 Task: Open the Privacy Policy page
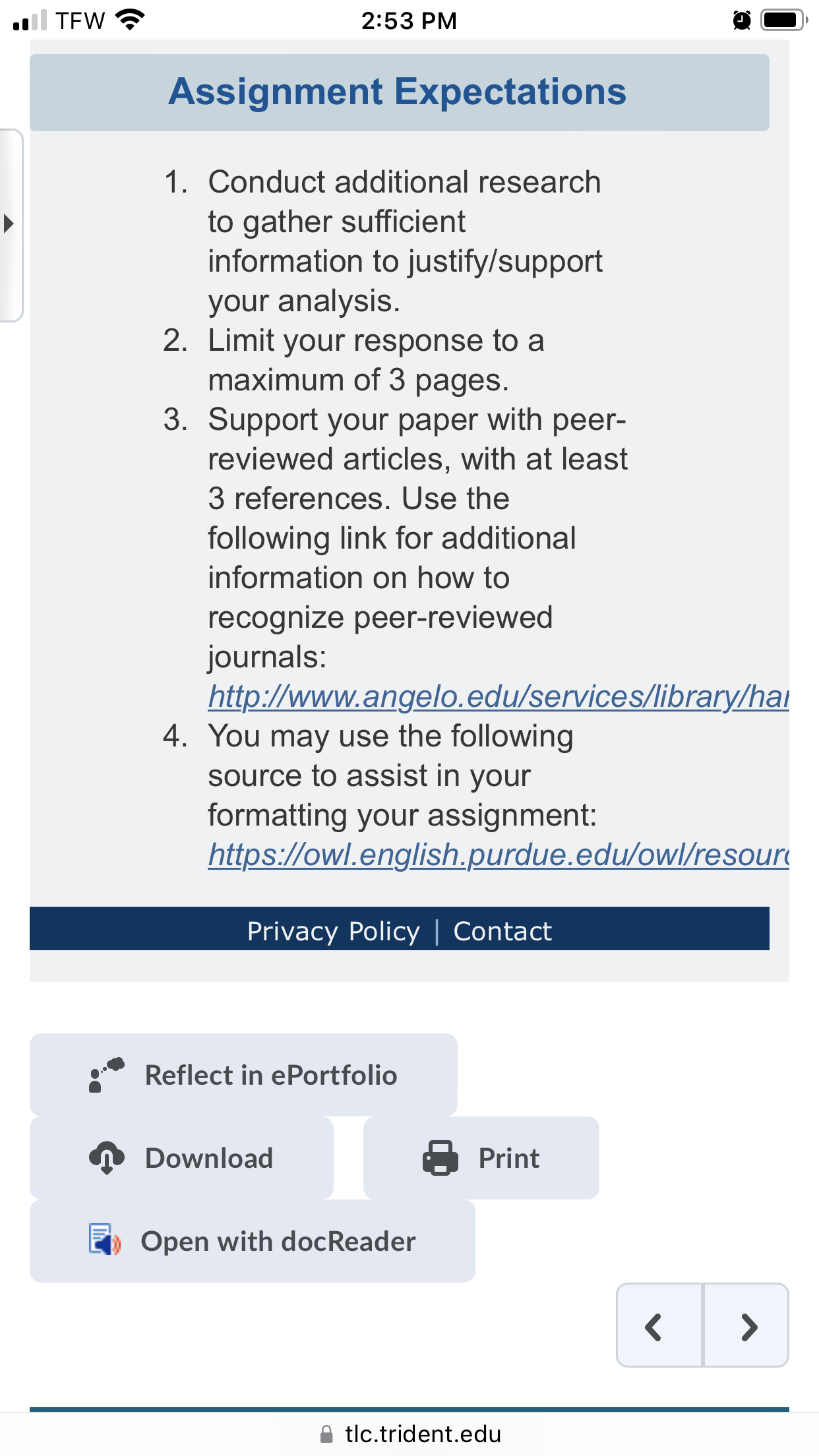click(333, 931)
